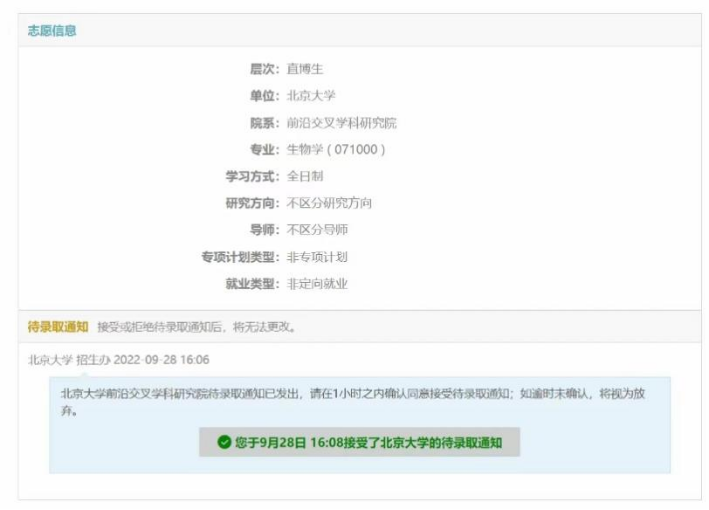
Task: Click the 不区分研究方向 value
Action: click(x=329, y=203)
